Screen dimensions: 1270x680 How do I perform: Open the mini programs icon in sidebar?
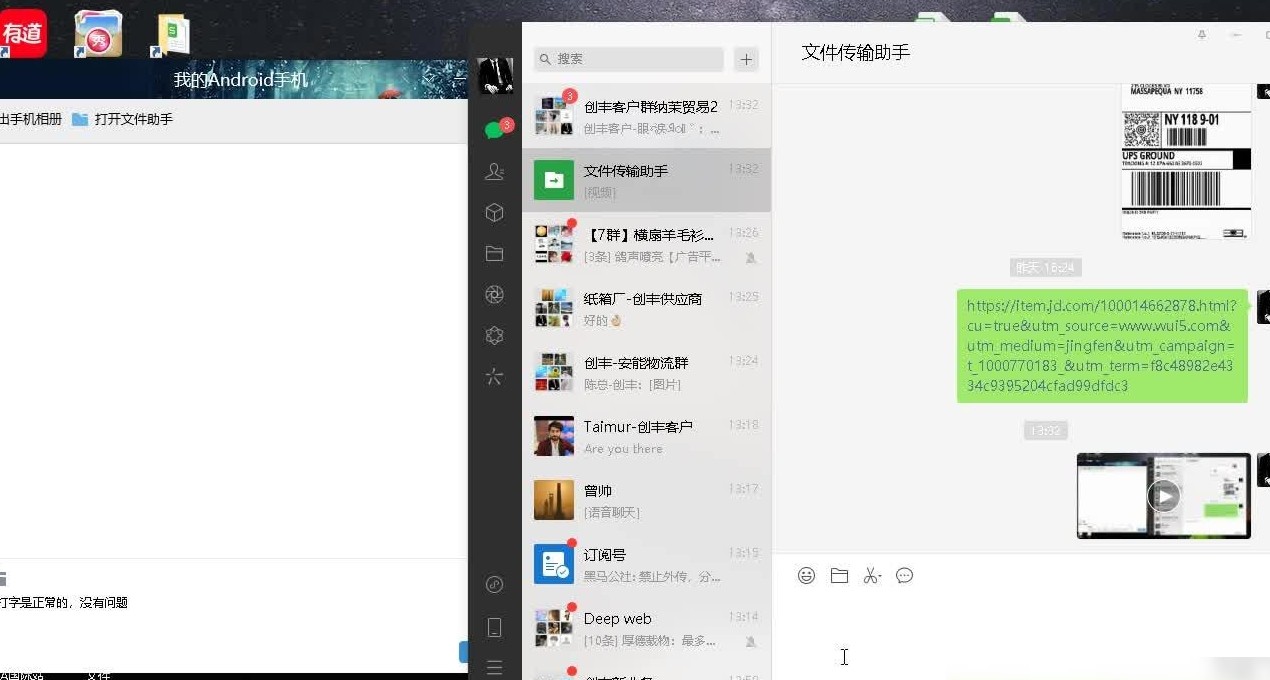(494, 585)
